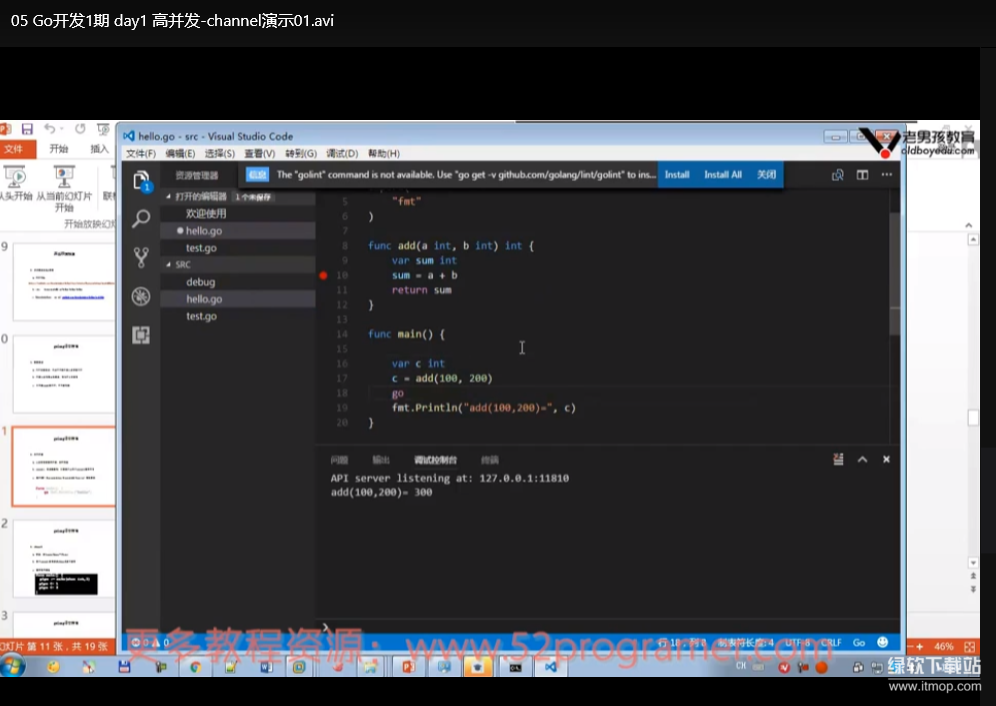Viewport: 996px width, 706px height.
Task: Click the smiley feedback icon in the status bar
Action: pos(882,642)
